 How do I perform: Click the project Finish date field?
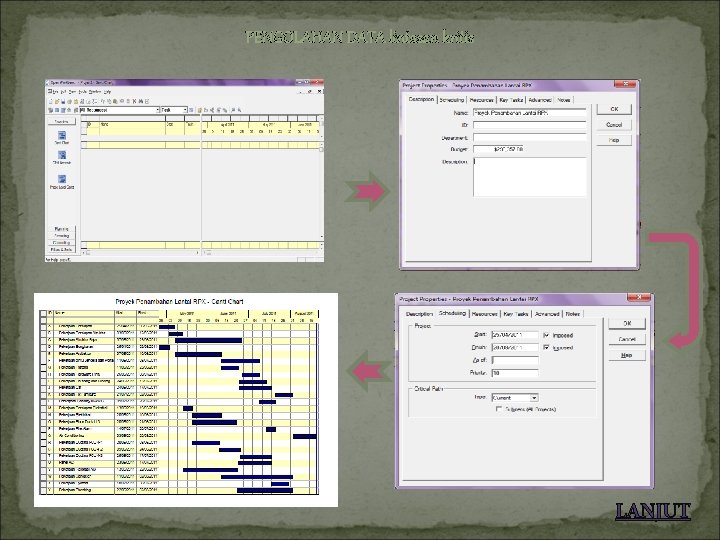point(515,348)
